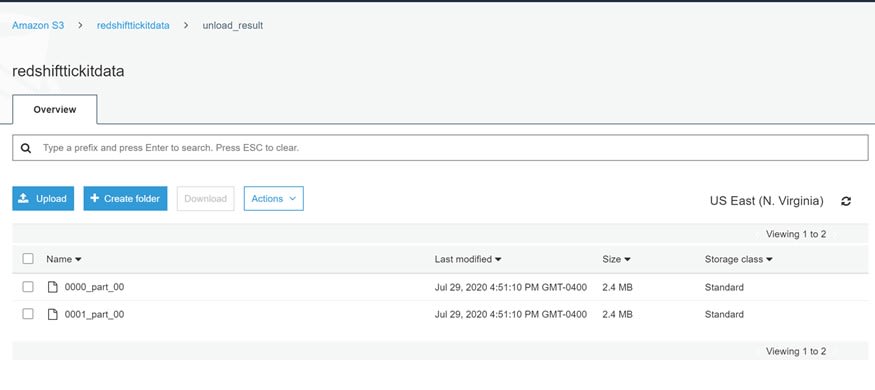Check the box for 0000_part_00
The height and width of the screenshot is (390, 875).
[28, 287]
